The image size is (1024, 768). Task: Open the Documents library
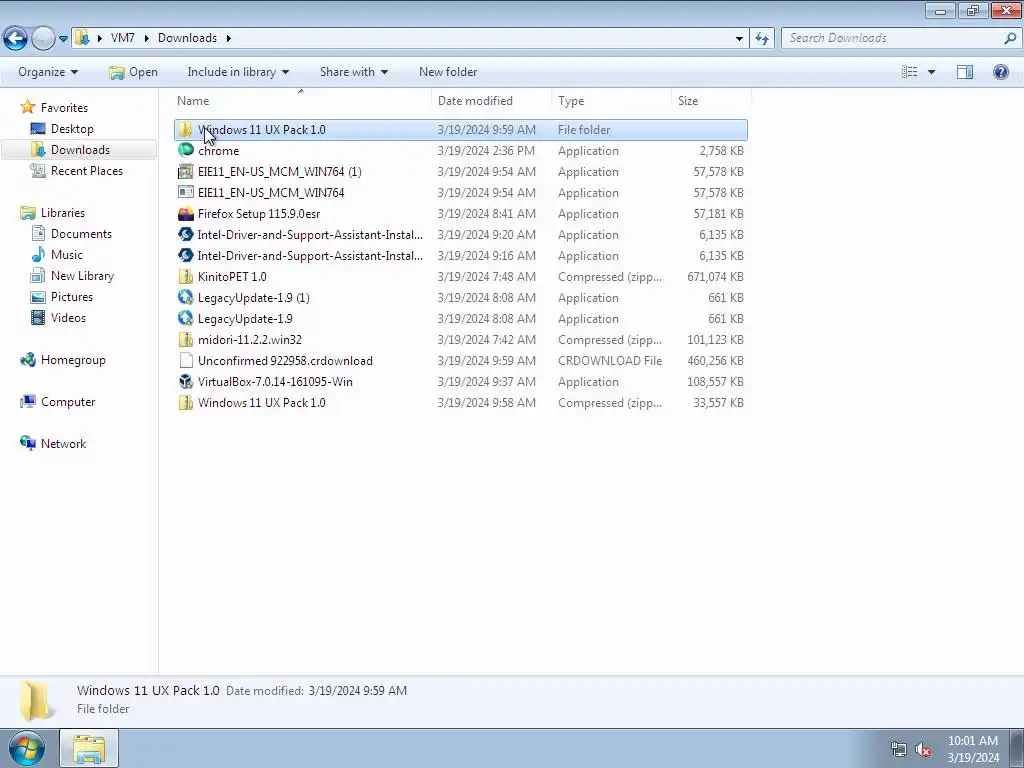click(x=81, y=234)
